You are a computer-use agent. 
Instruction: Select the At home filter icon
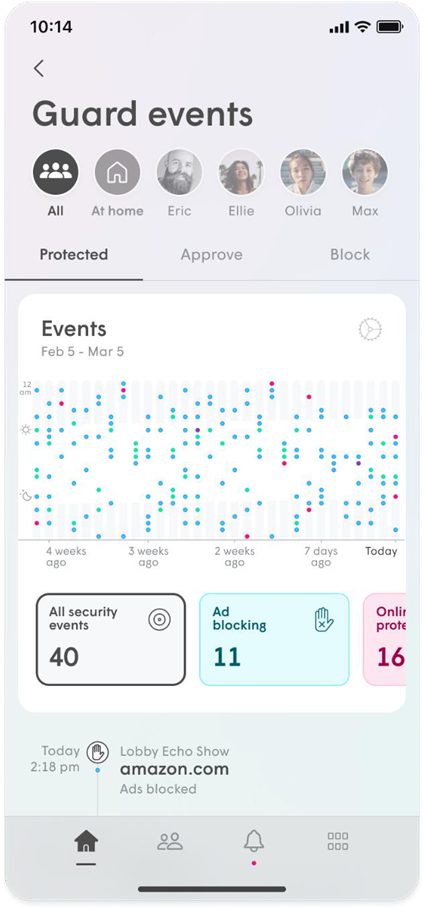point(118,172)
